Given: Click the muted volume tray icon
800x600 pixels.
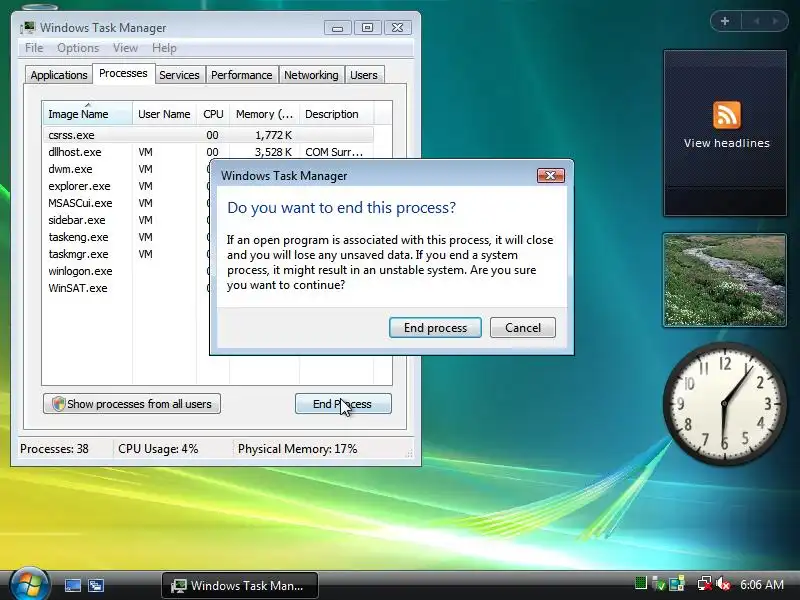Looking at the screenshot, I should pos(723,583).
